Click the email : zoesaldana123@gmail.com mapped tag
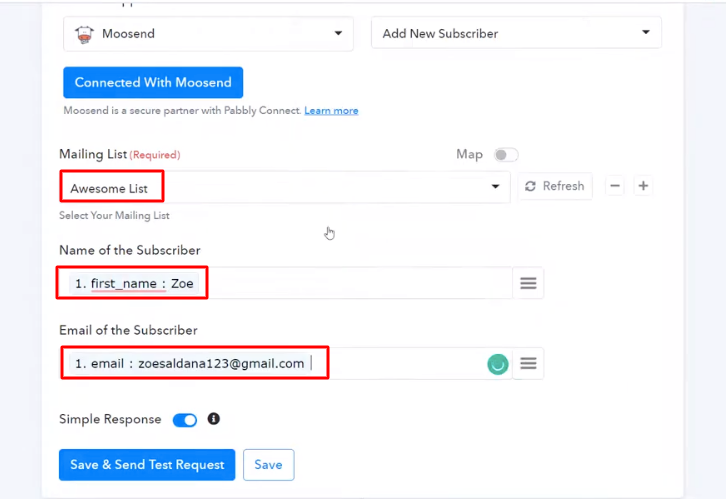This screenshot has height=499, width=726. pos(189,364)
